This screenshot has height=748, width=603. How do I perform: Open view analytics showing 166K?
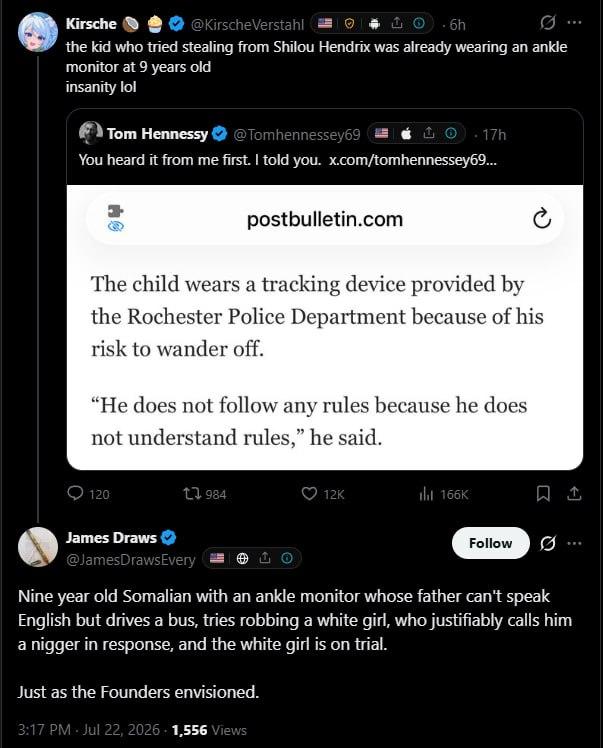426,494
